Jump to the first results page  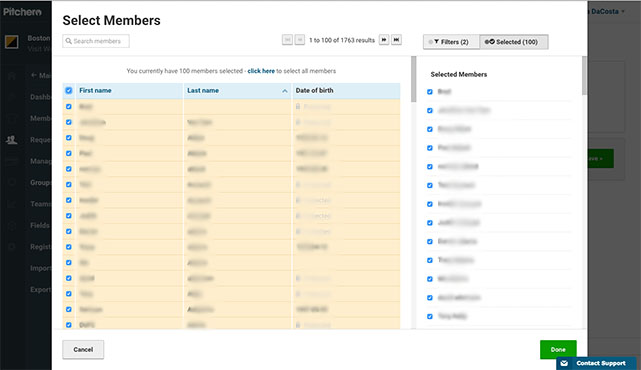pyautogui.click(x=287, y=40)
